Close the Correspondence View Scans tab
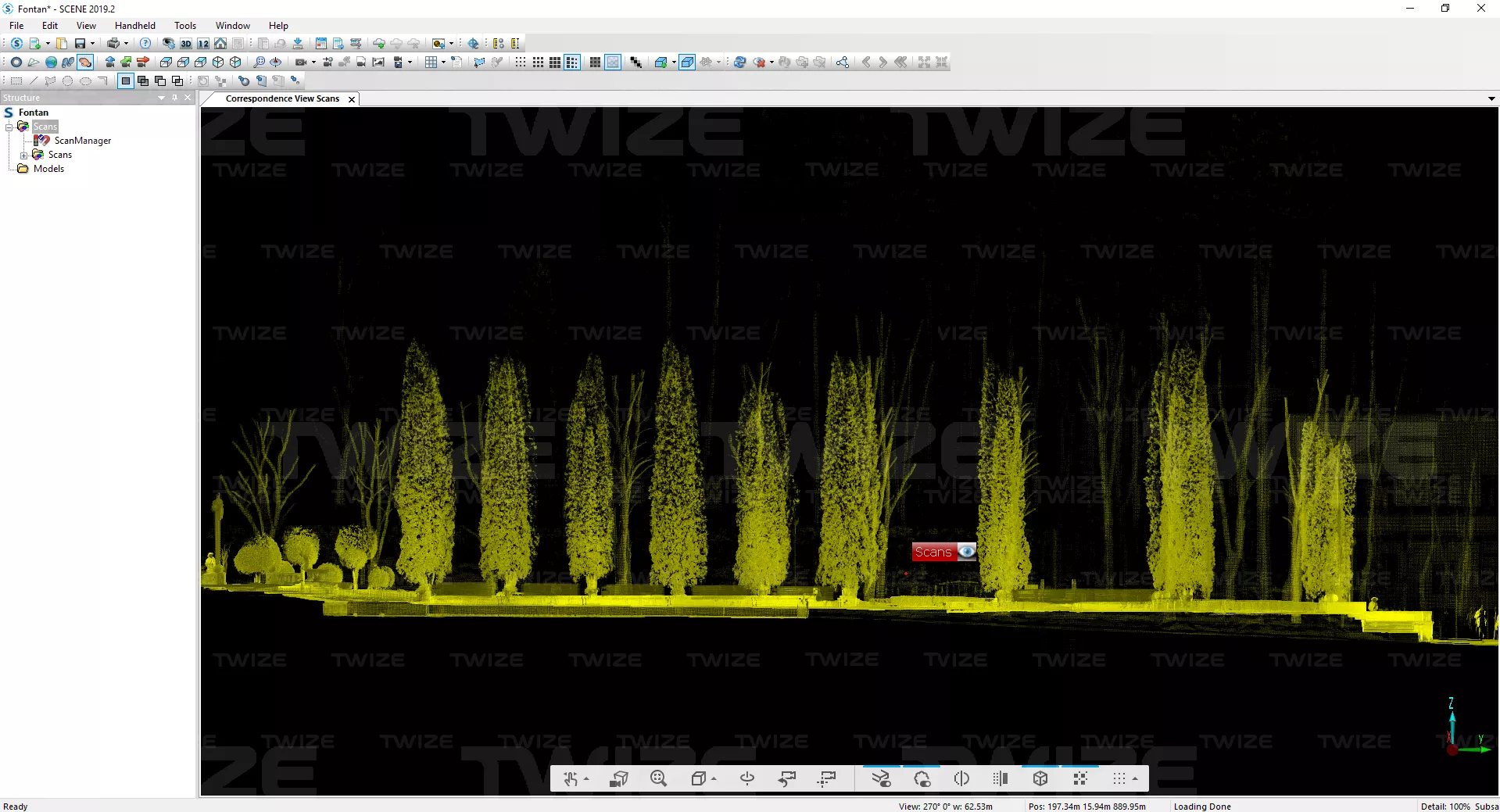Screen dimensions: 1500x812 pyautogui.click(x=352, y=99)
